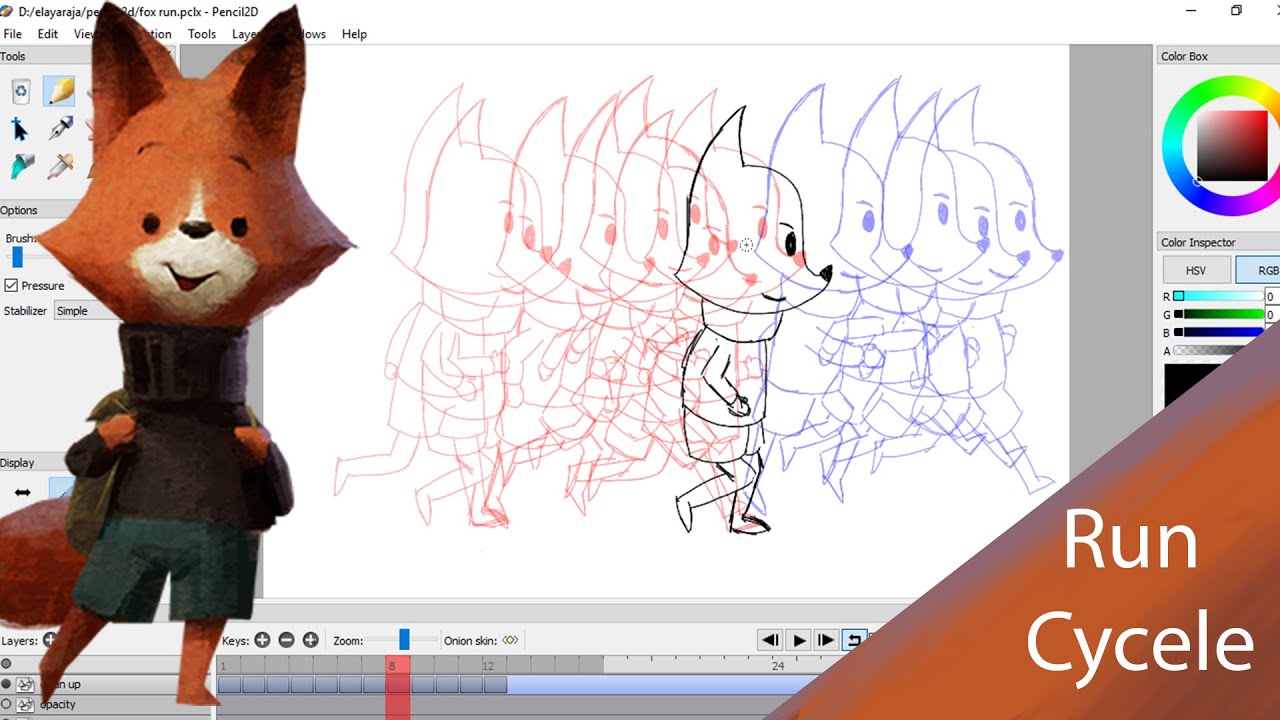This screenshot has width=1280, height=720.
Task: Click frame 12 on timeline ruler
Action: pos(488,665)
